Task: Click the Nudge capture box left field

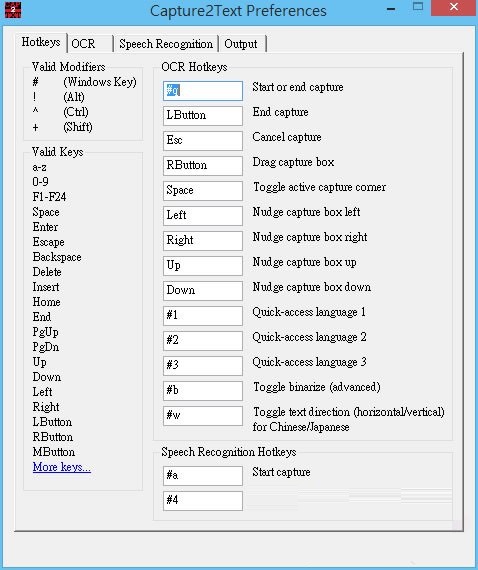Action: point(203,216)
